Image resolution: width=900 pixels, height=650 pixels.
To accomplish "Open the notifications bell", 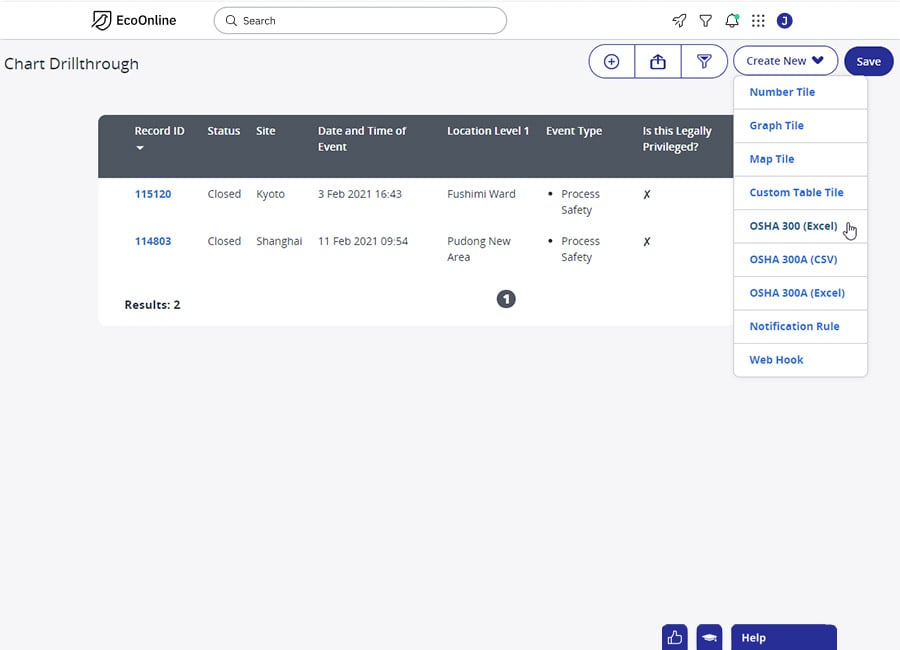I will click(x=732, y=21).
